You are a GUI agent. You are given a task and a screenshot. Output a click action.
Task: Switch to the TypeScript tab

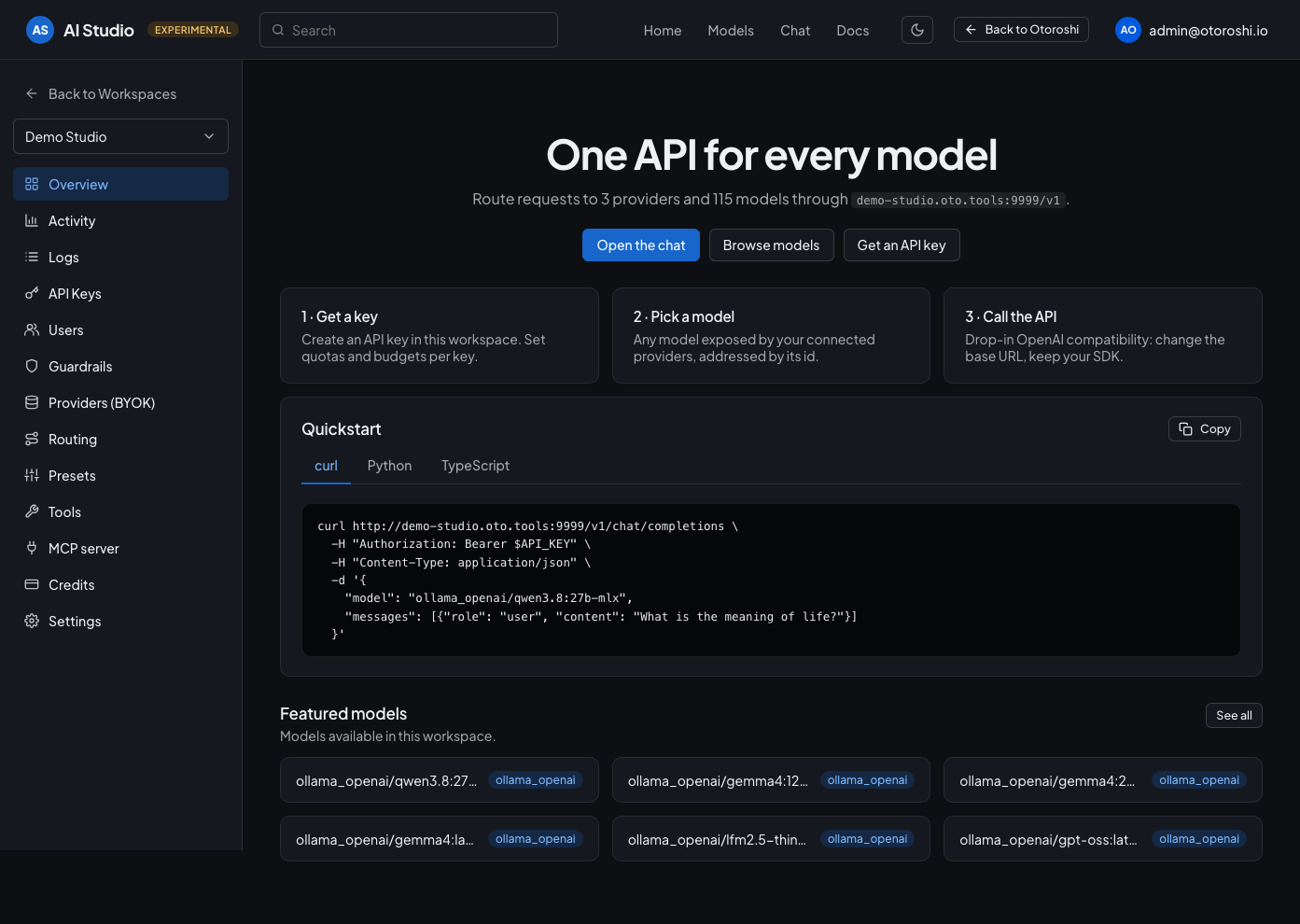[475, 466]
